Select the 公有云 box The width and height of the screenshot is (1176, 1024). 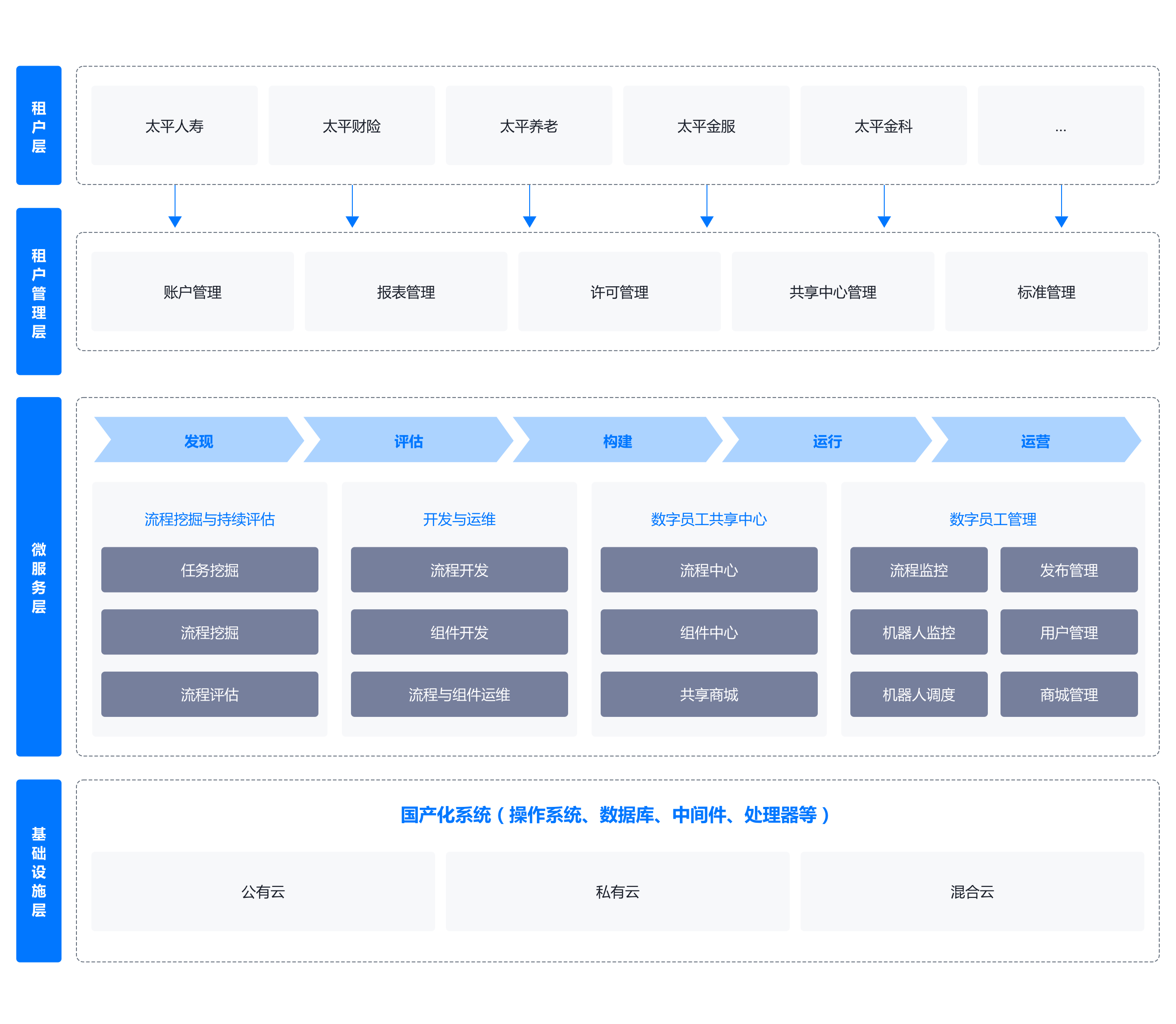click(x=263, y=891)
